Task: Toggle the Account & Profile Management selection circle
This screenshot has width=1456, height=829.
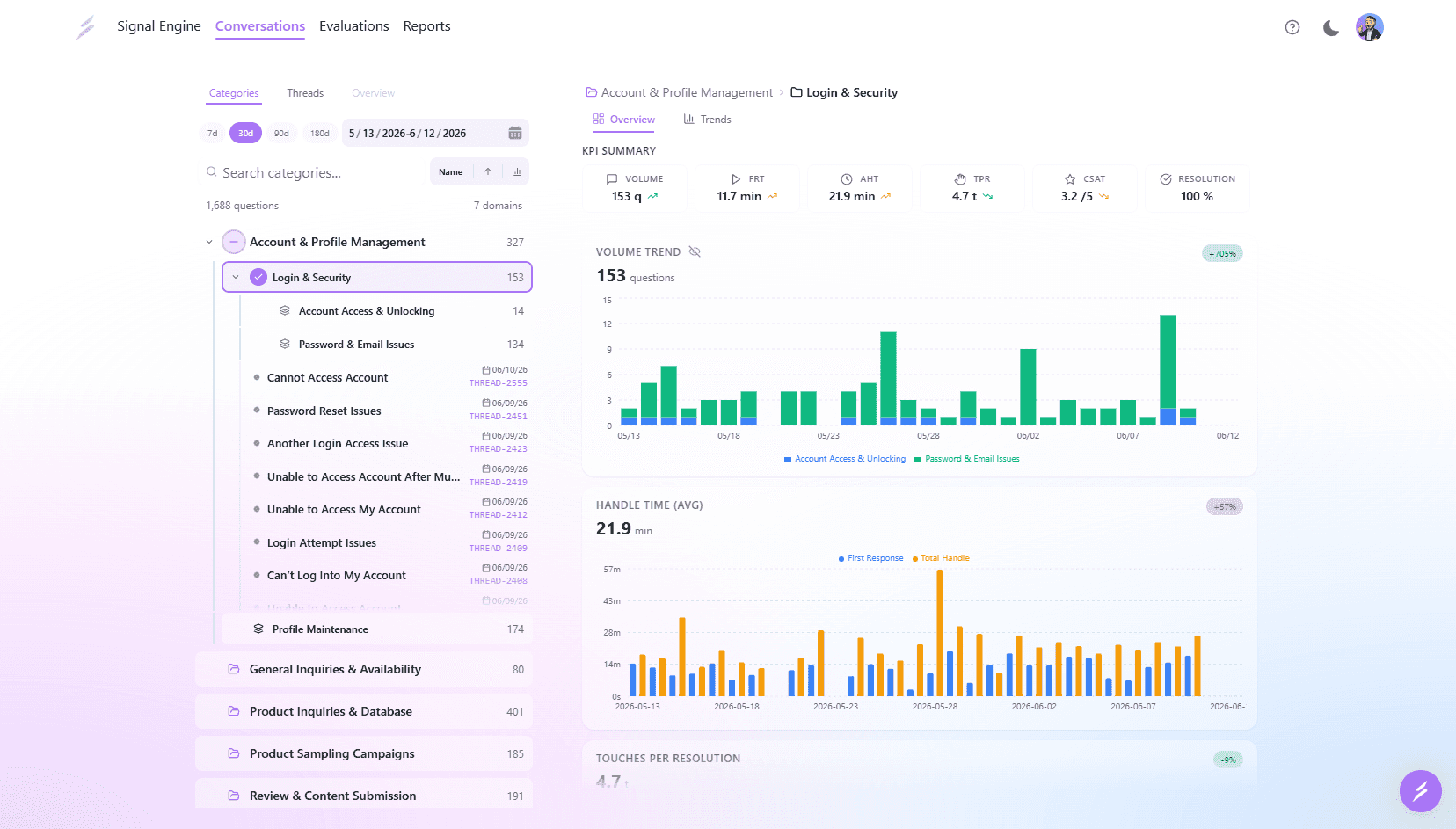Action: click(x=233, y=242)
